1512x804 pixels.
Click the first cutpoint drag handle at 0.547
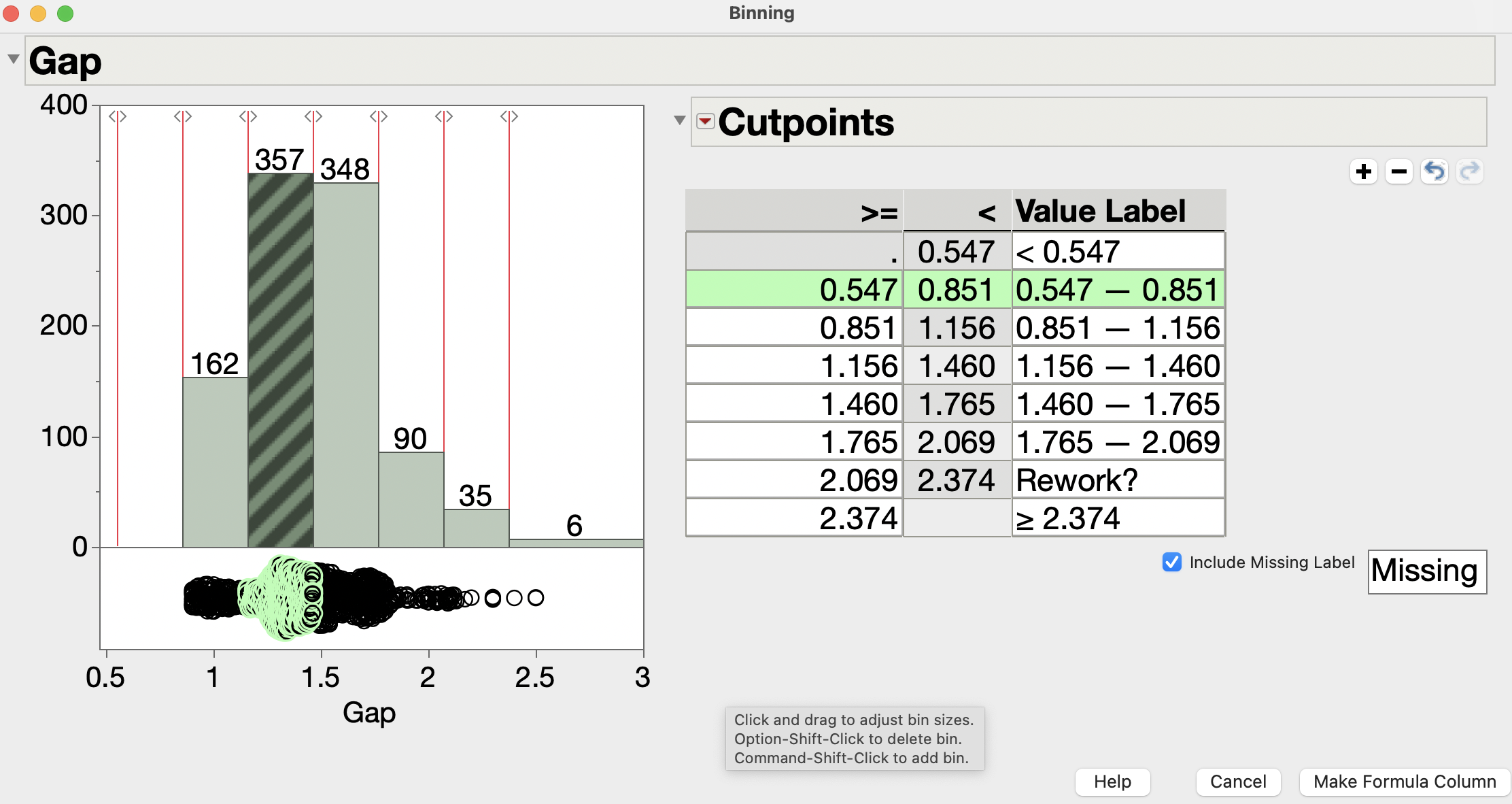point(118,116)
